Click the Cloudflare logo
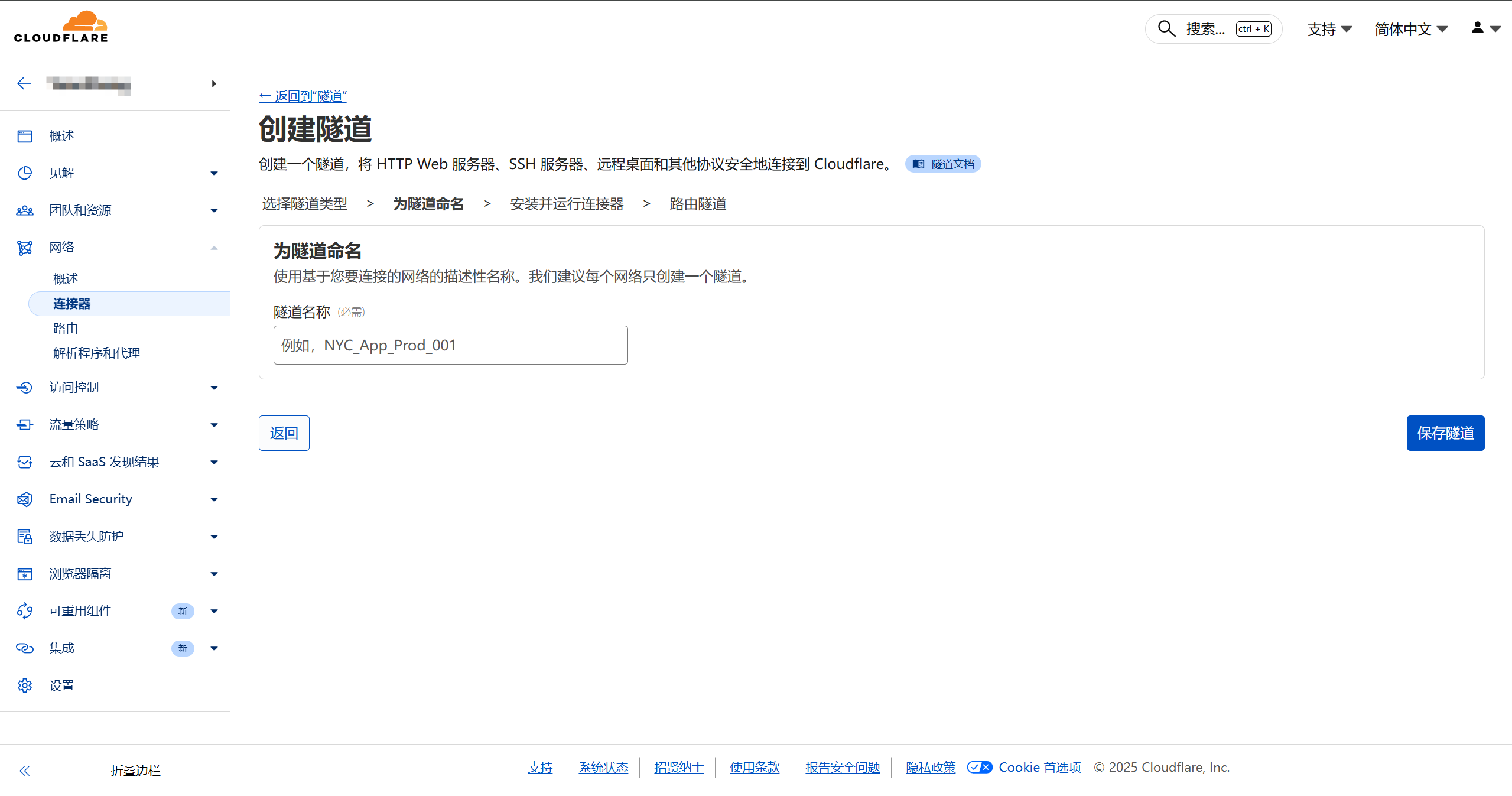The height and width of the screenshot is (796, 1512). pos(61,27)
